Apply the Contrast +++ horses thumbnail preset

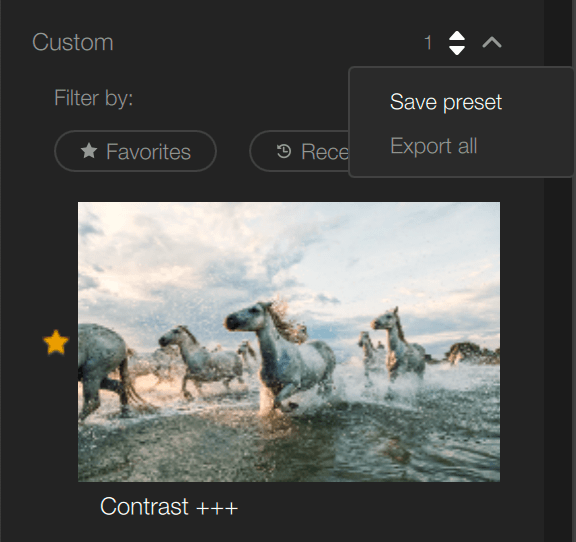289,342
